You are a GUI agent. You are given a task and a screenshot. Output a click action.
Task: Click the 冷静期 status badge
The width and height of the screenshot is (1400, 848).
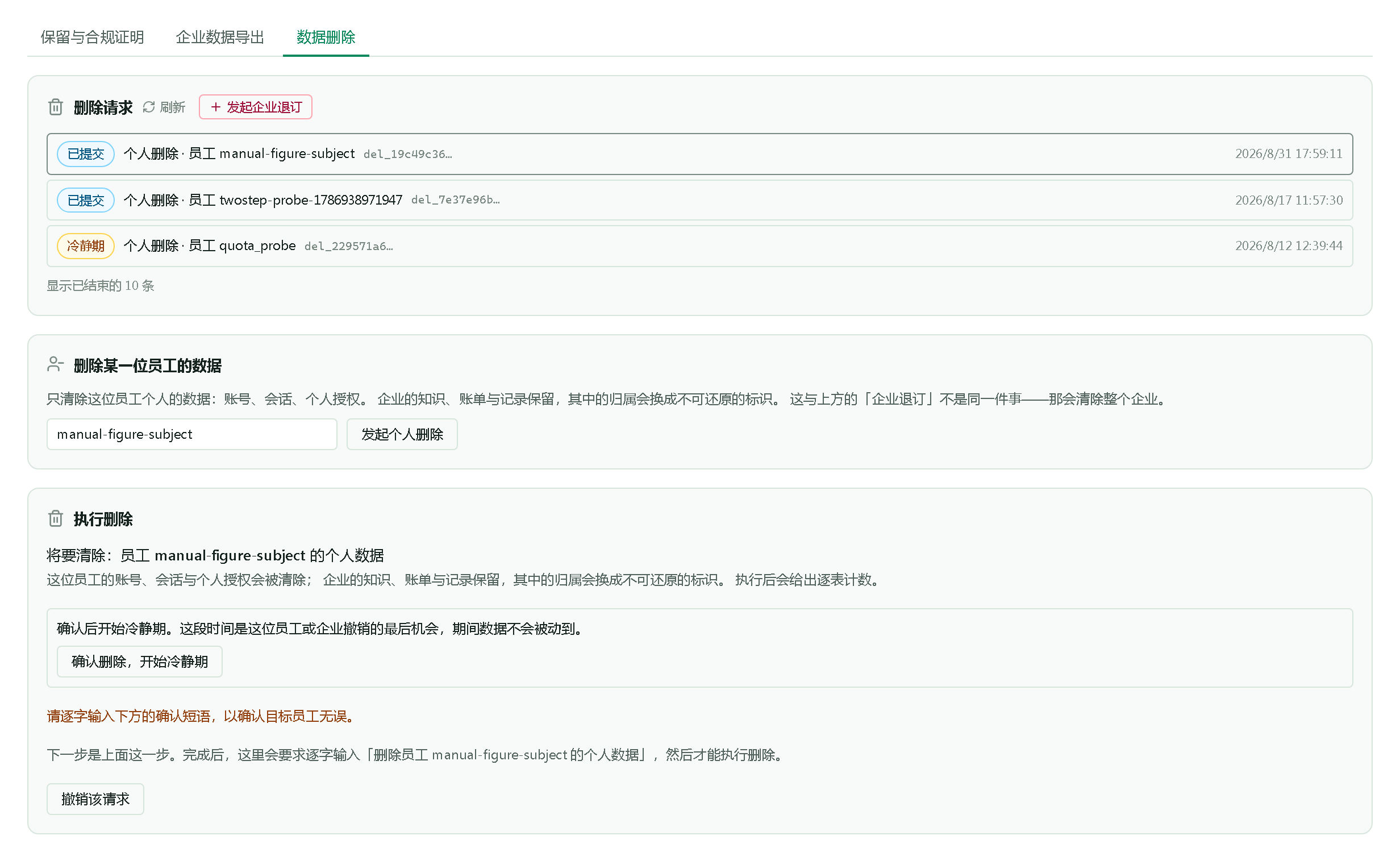click(86, 246)
